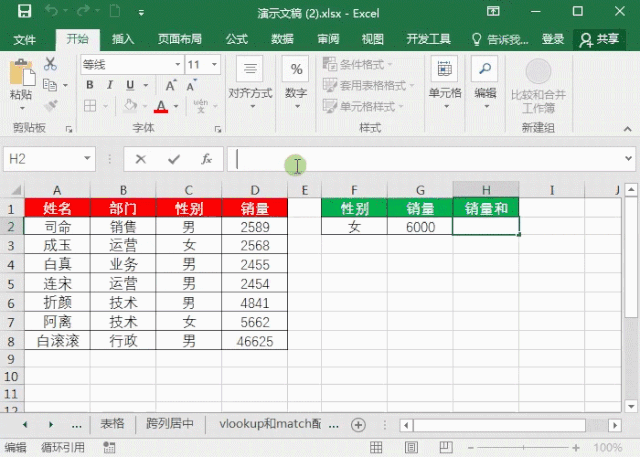This screenshot has width=640, height=457.
Task: Switch to the 插入 Insert tab
Action: [123, 39]
